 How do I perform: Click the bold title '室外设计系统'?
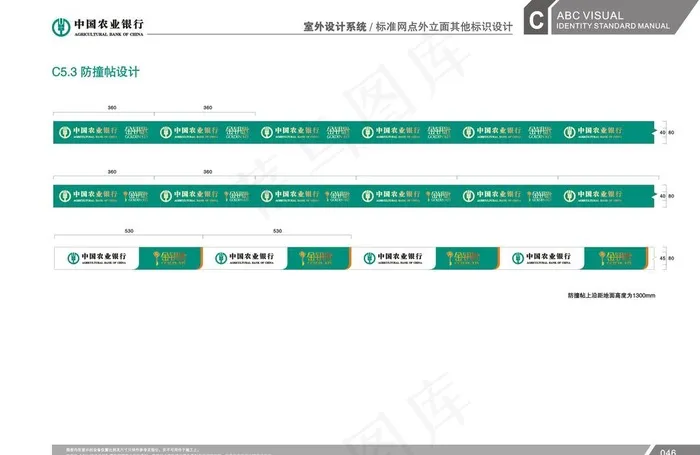[335, 27]
